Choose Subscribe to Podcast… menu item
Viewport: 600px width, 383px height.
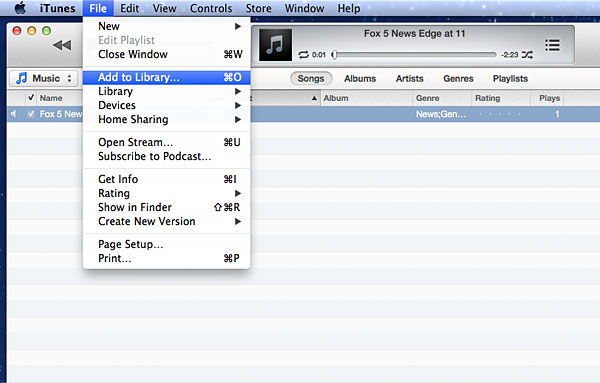166,156
